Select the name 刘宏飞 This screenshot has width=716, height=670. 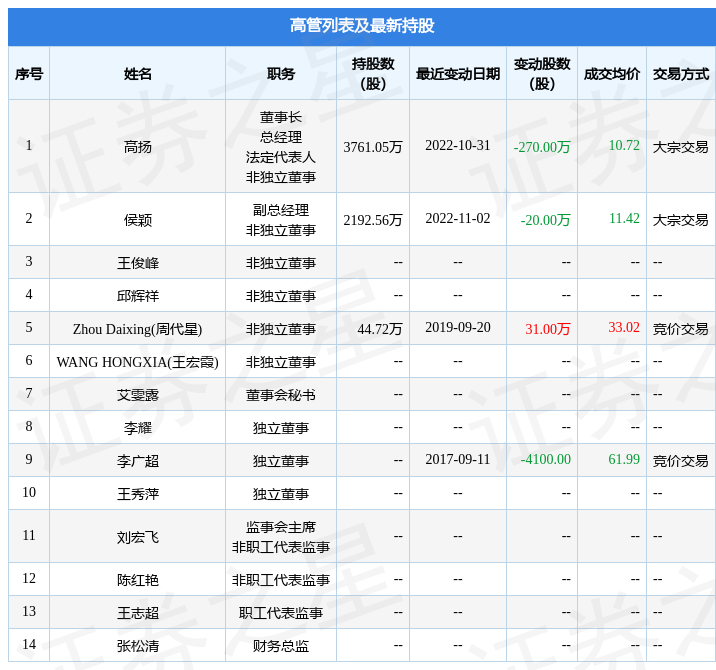click(137, 537)
